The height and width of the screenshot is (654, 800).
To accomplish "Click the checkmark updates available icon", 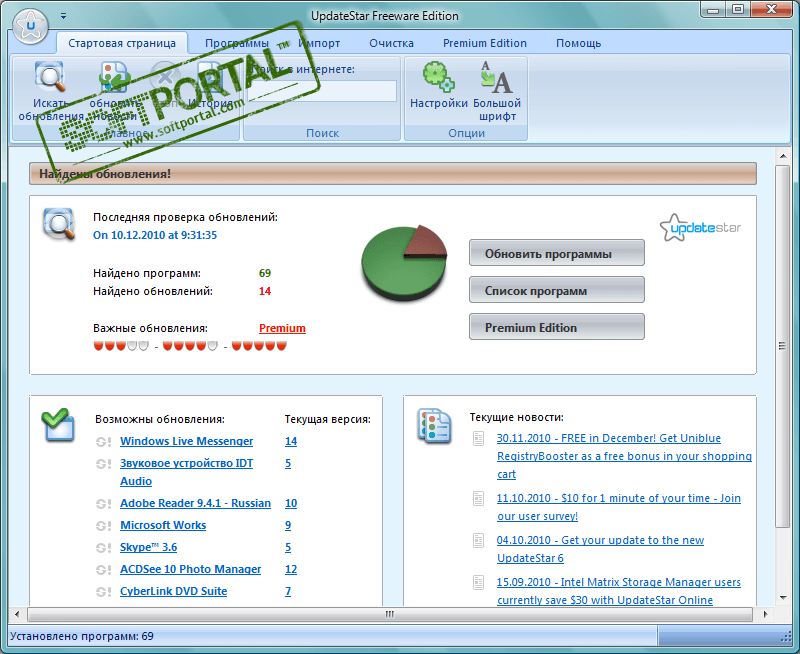I will [58, 424].
